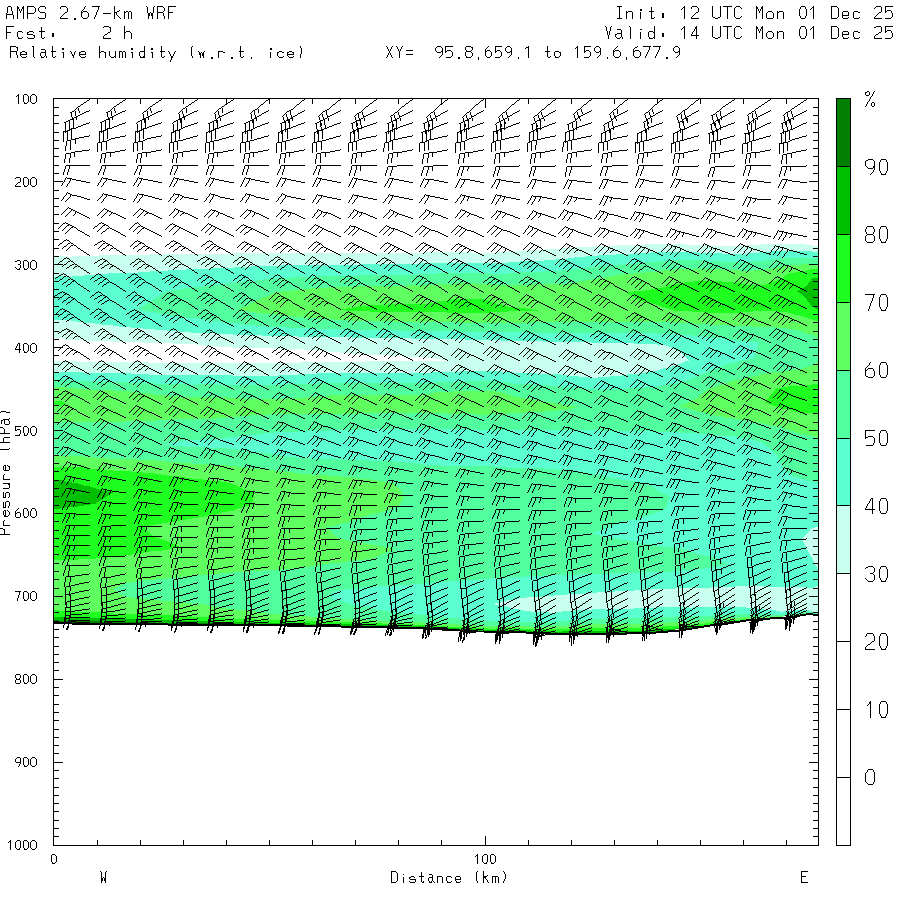Click the "%" unit label above colorbar
The height and width of the screenshot is (900, 900).
[x=870, y=100]
